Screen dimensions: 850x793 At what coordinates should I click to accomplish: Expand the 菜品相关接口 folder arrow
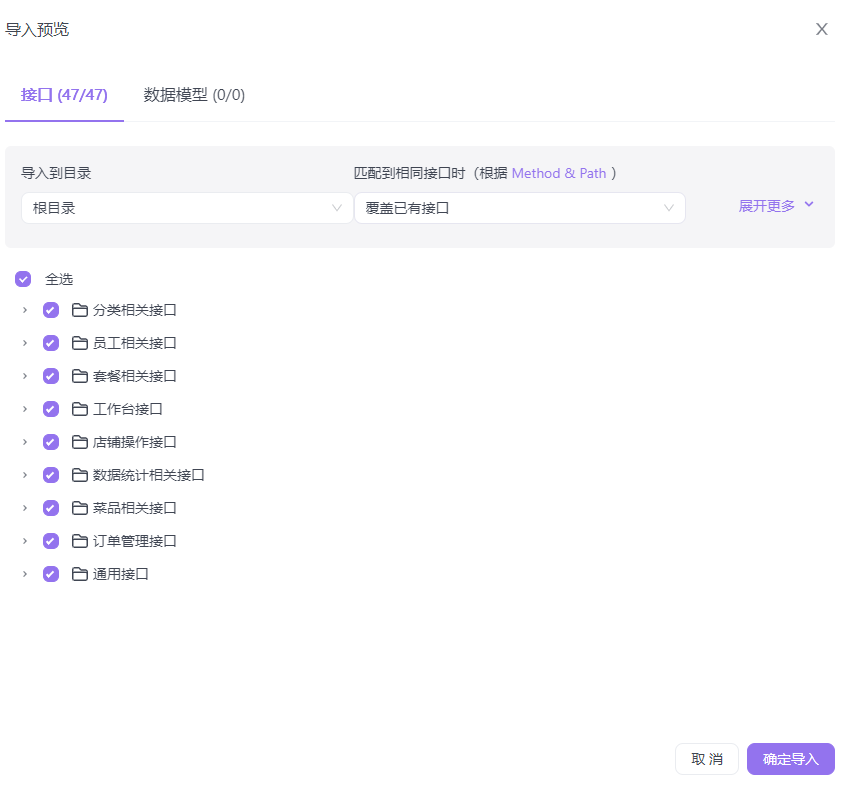(x=25, y=508)
